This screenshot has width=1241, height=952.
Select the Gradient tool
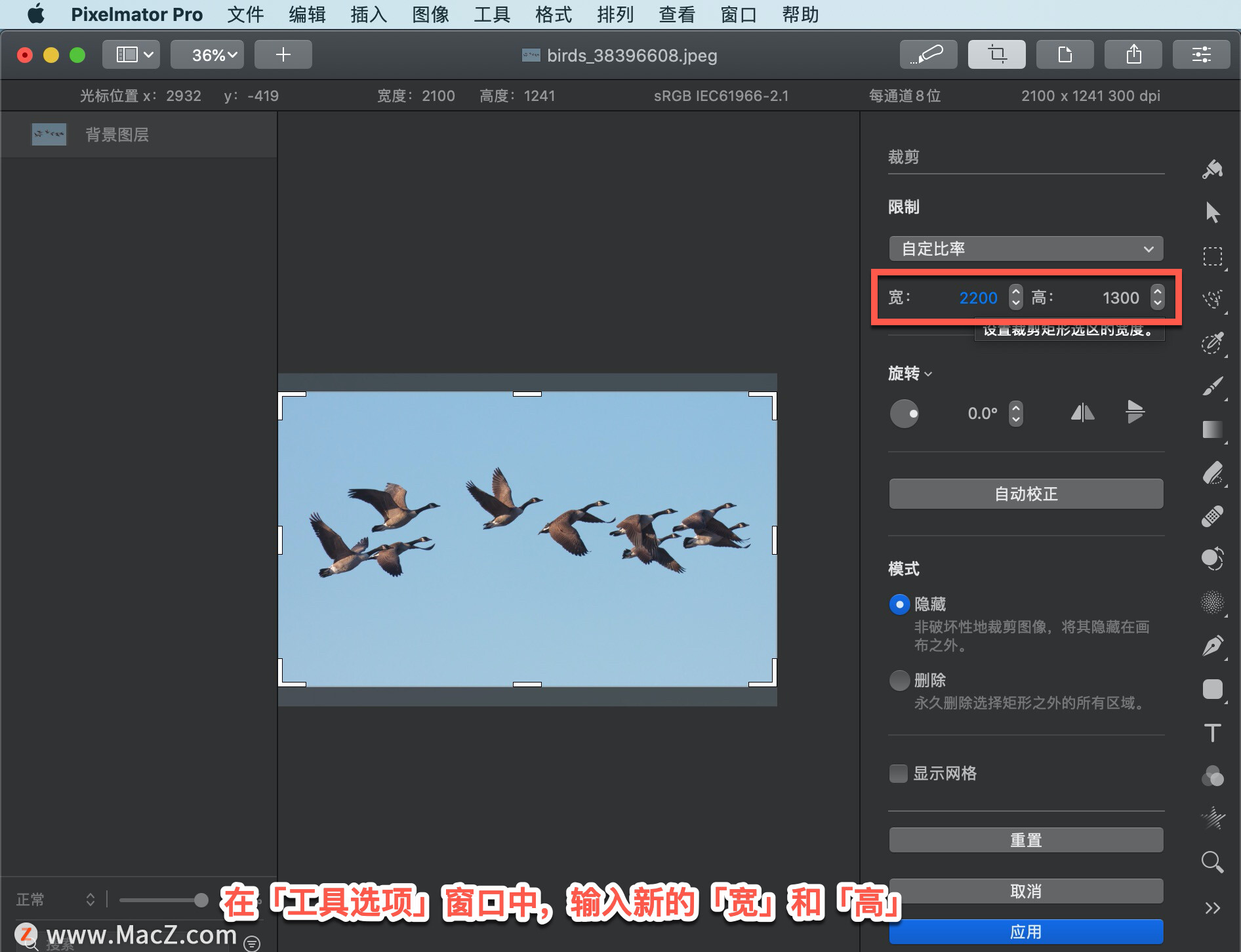1212,429
